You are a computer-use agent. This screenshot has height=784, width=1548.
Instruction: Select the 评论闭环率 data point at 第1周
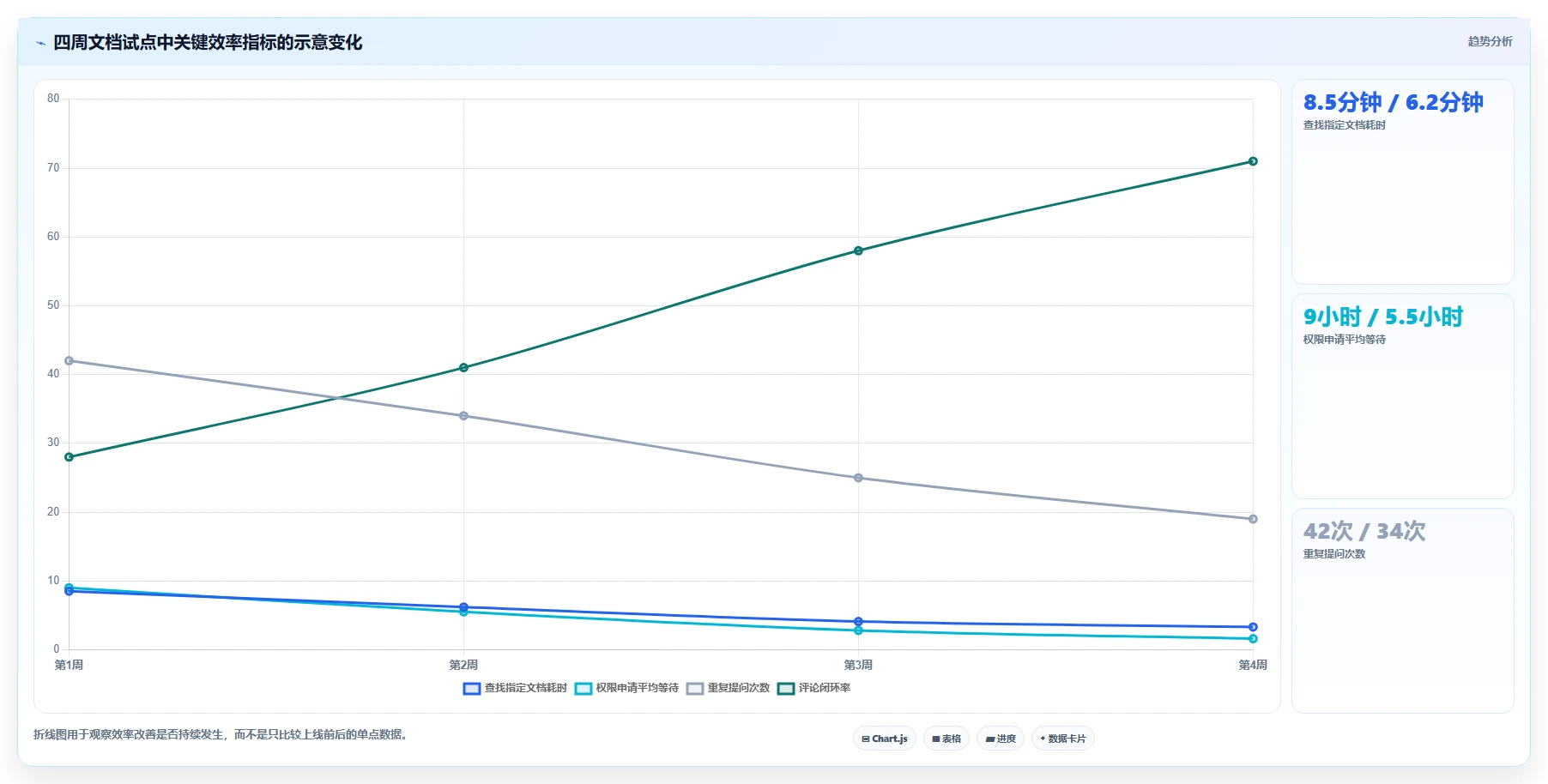[70, 457]
